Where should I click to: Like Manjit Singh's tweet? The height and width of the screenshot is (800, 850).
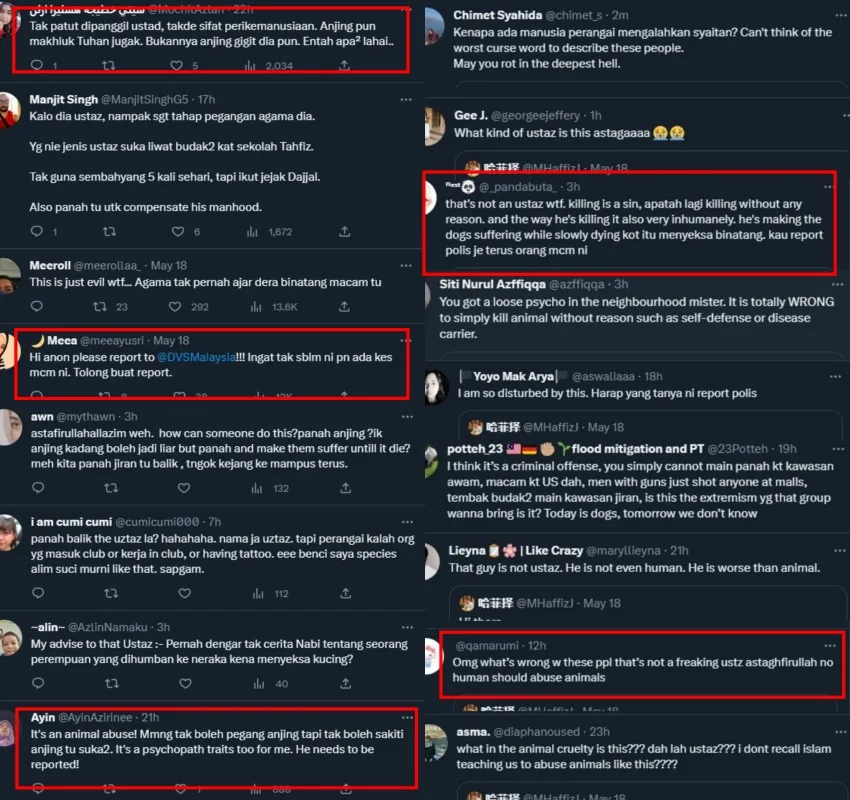point(178,231)
